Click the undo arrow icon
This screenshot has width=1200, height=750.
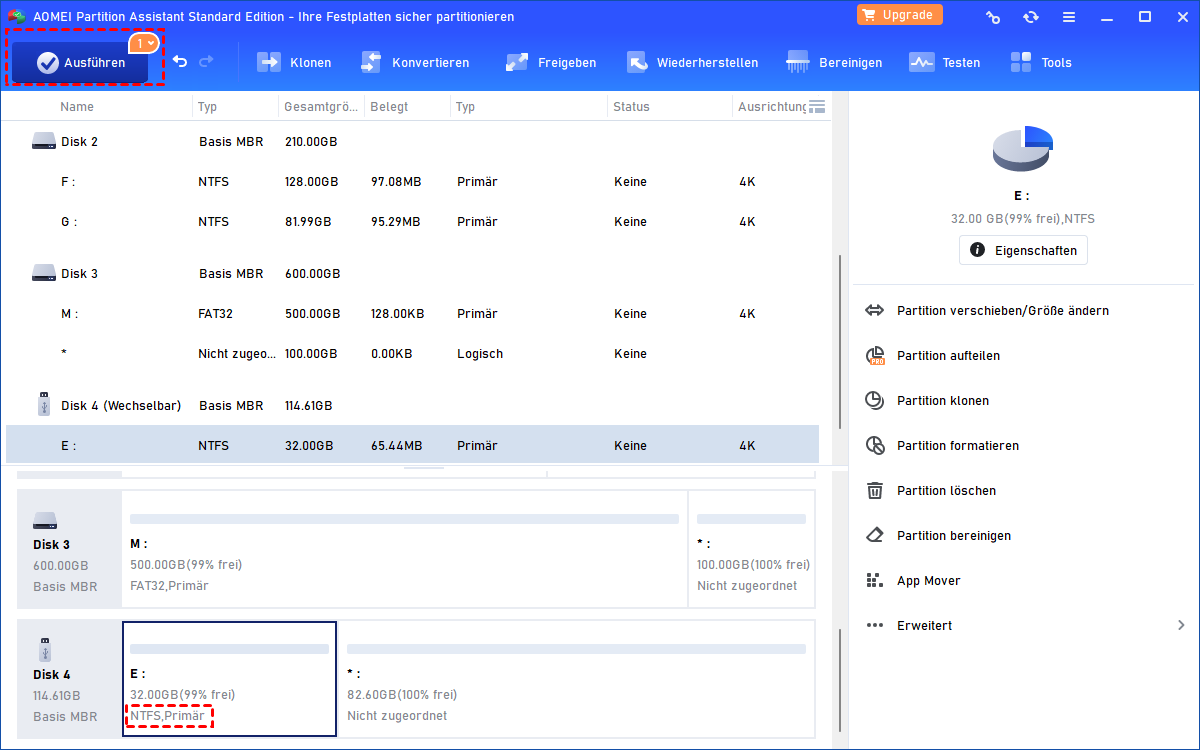[x=180, y=62]
